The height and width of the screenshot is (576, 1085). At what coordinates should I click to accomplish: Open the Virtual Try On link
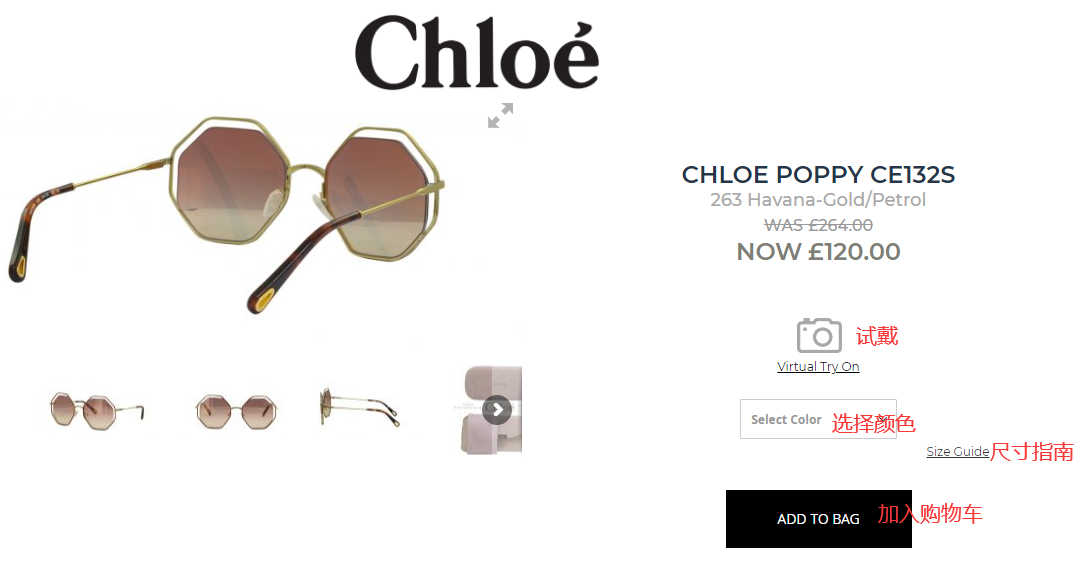click(x=818, y=367)
